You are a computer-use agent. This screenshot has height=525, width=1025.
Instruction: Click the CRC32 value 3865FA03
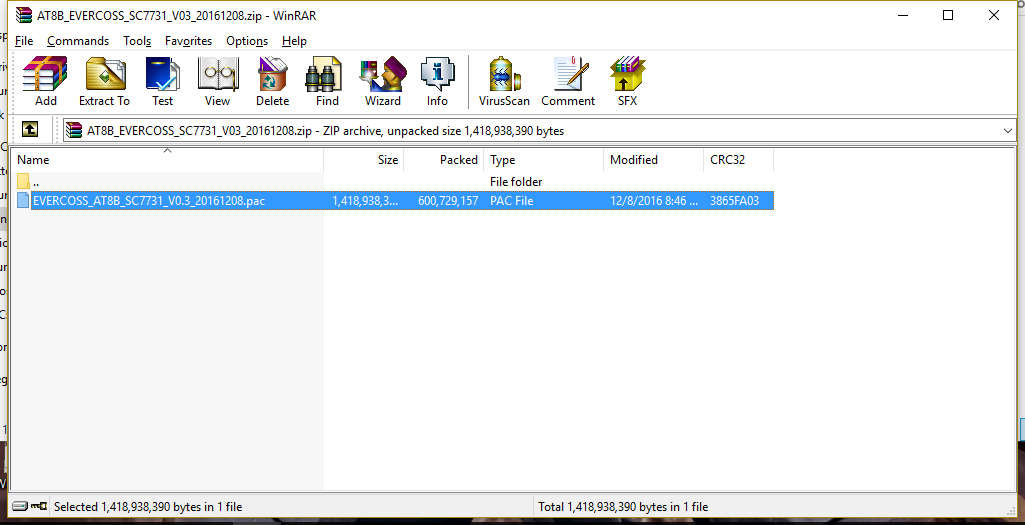pos(734,201)
